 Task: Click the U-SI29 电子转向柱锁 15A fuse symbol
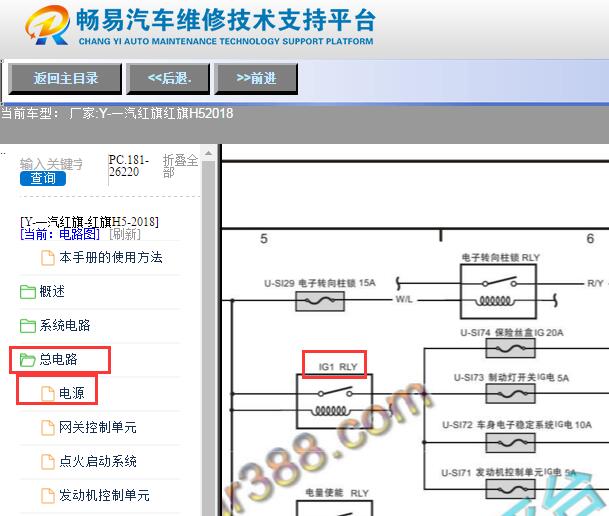pyautogui.click(x=320, y=301)
